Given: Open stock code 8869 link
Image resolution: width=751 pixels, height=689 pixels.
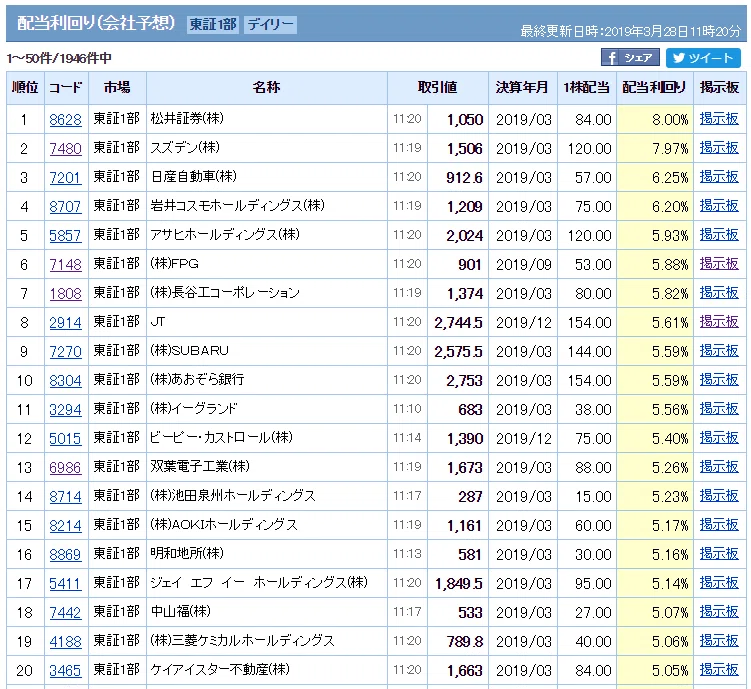Looking at the screenshot, I should (66, 554).
